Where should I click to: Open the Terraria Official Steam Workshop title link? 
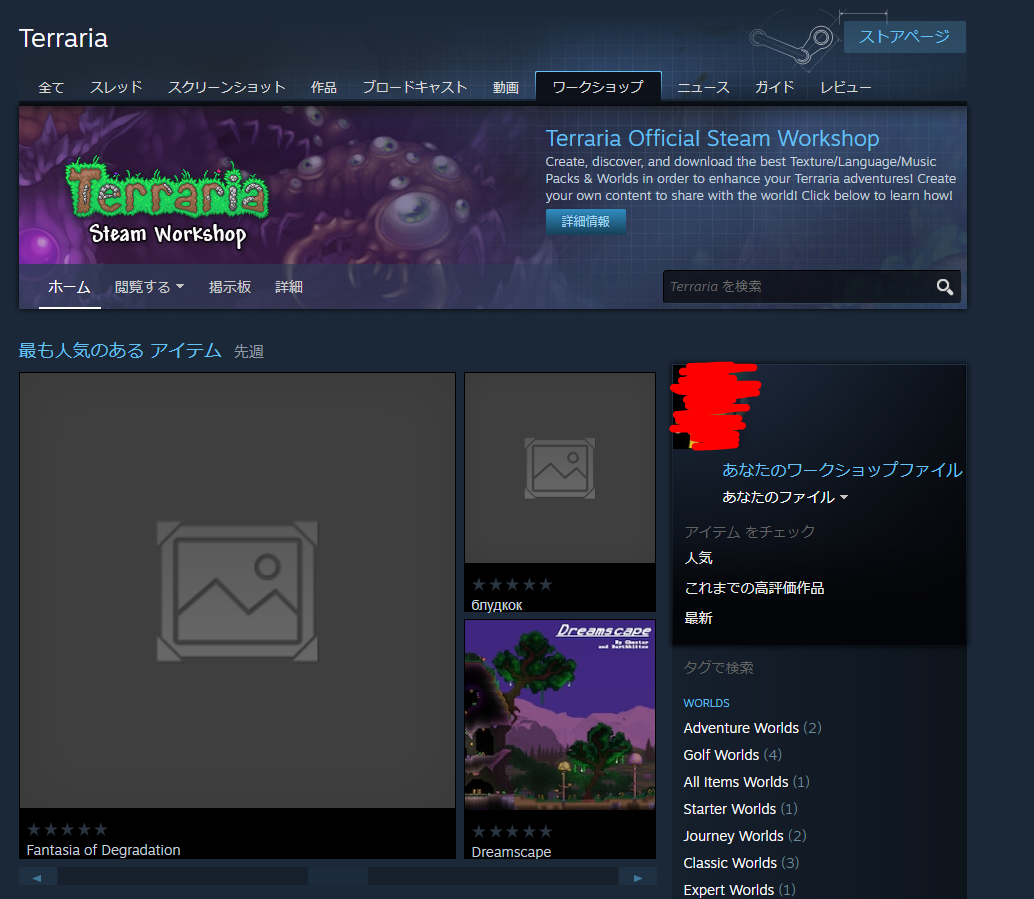pyautogui.click(x=712, y=139)
